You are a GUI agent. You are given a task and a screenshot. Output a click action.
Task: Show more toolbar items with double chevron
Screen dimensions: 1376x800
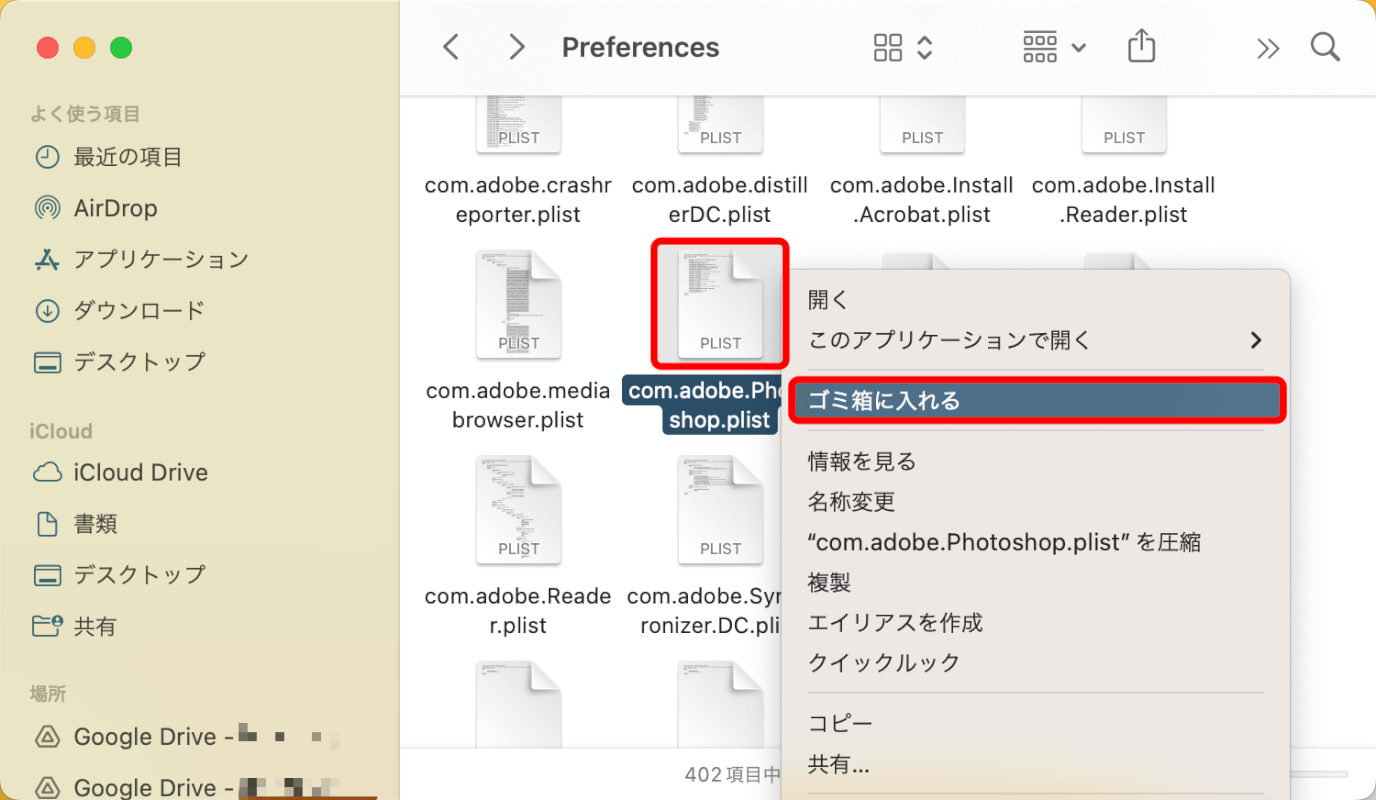[1268, 48]
